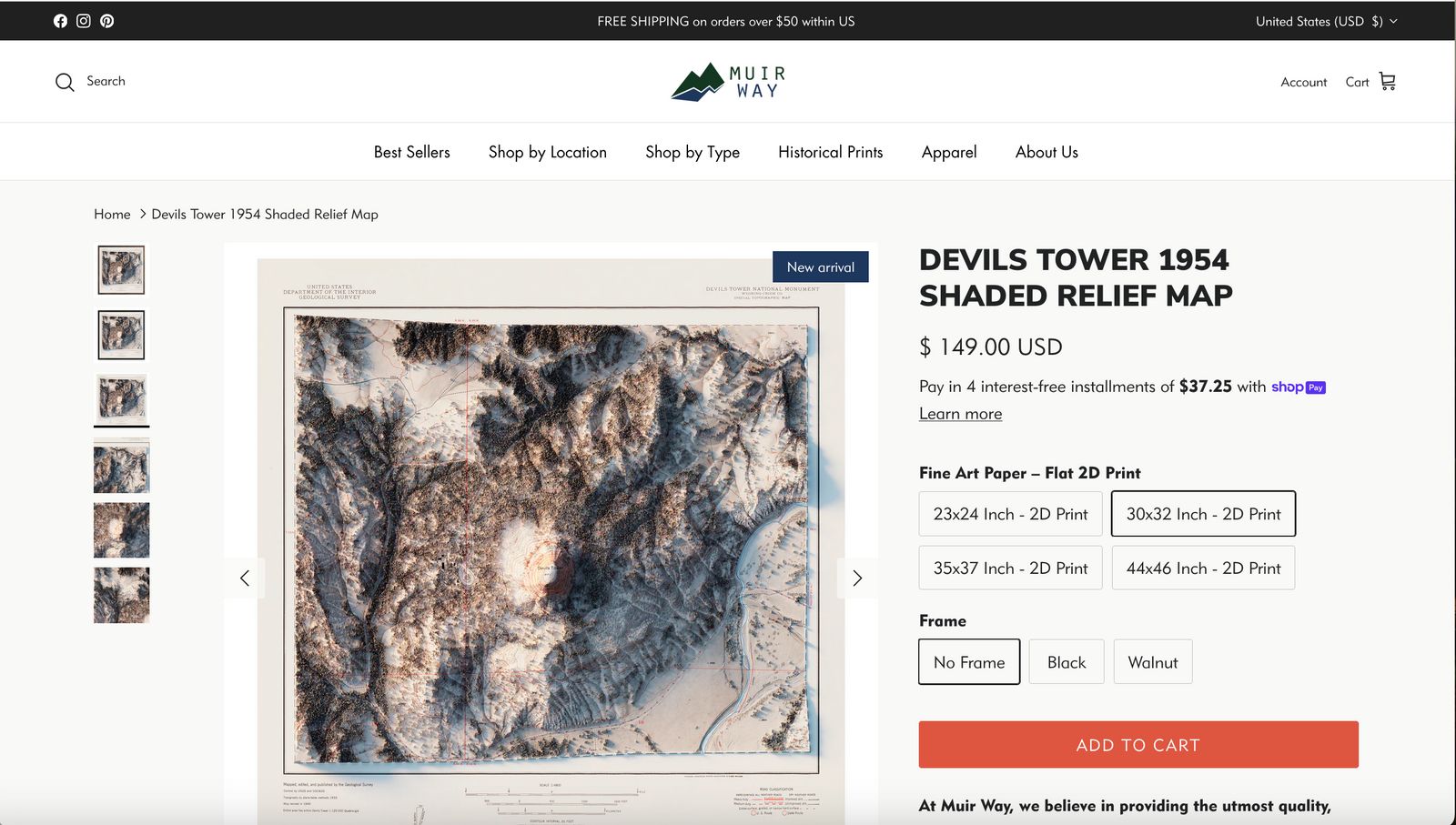The image size is (1456, 825).
Task: View the fourth close-up terrain thumbnail
Action: [x=121, y=466]
